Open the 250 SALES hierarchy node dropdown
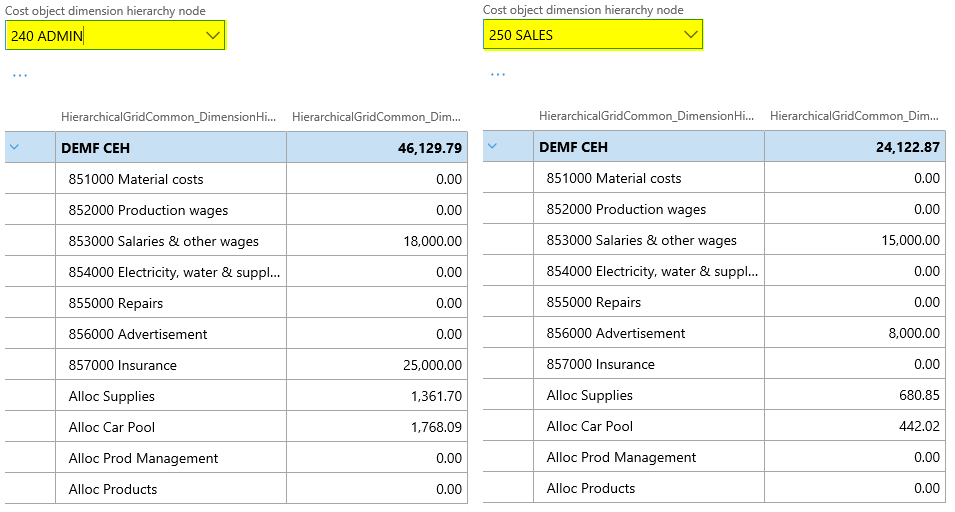 [x=690, y=35]
